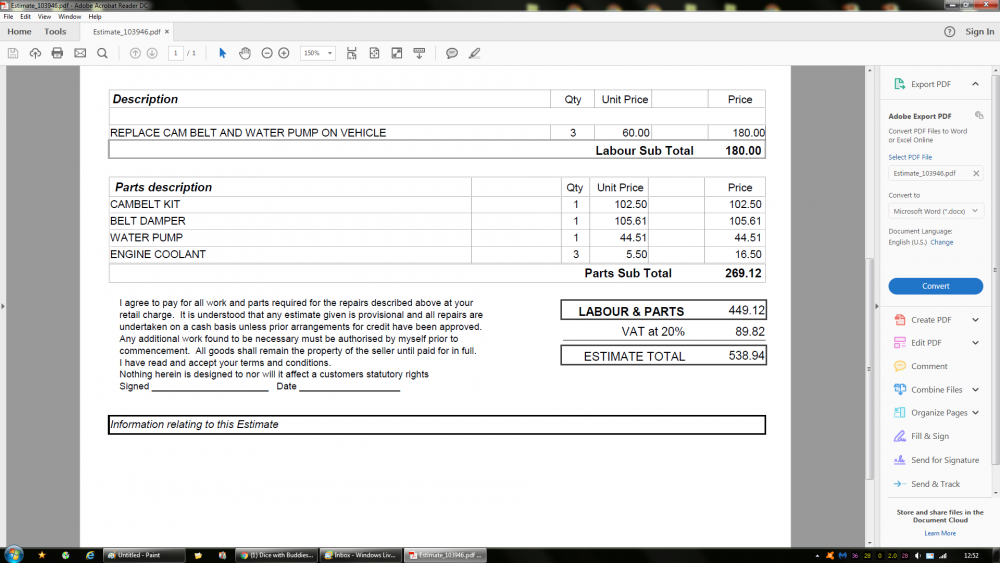The image size is (1000, 563).
Task: Click the zoom in plus icon
Action: point(284,54)
